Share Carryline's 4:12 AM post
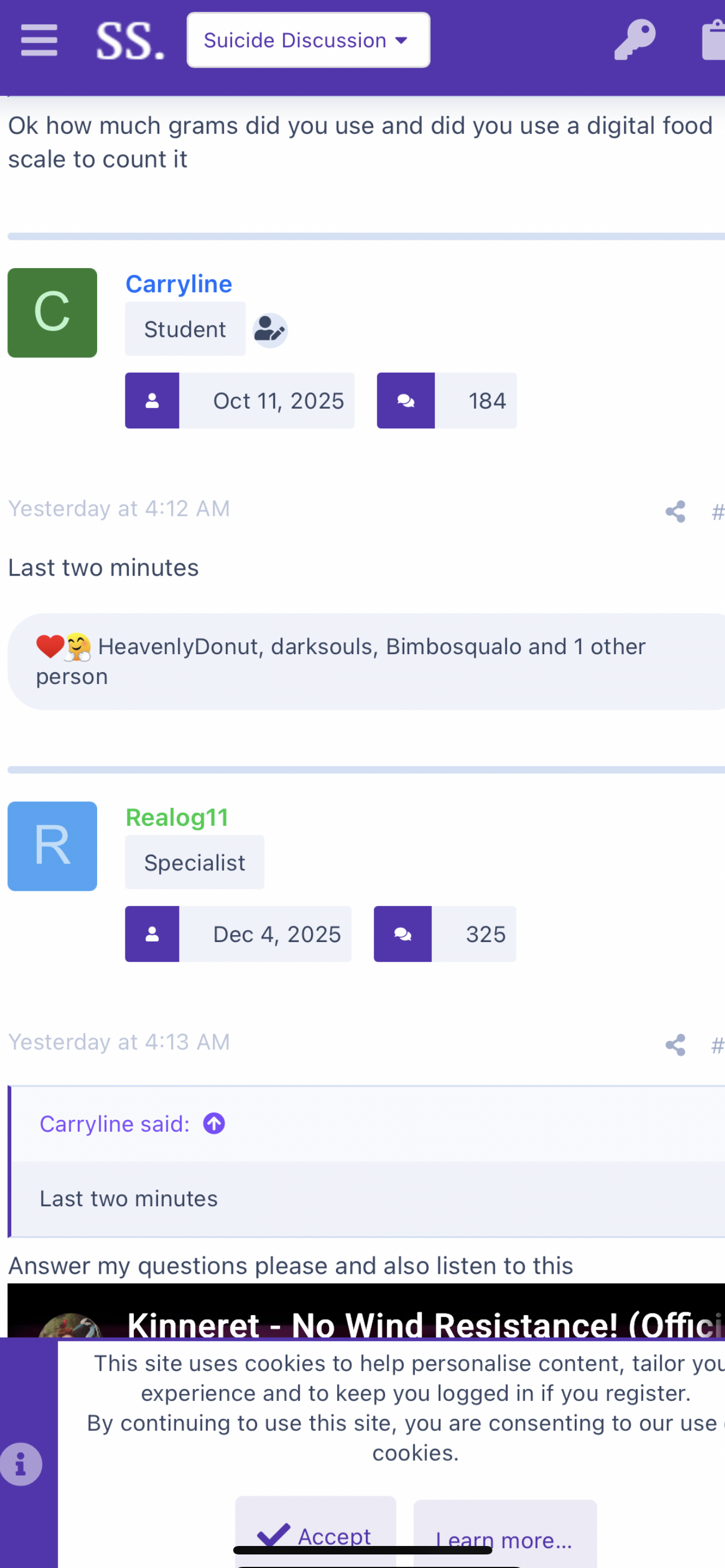This screenshot has height=1568, width=725. [675, 511]
